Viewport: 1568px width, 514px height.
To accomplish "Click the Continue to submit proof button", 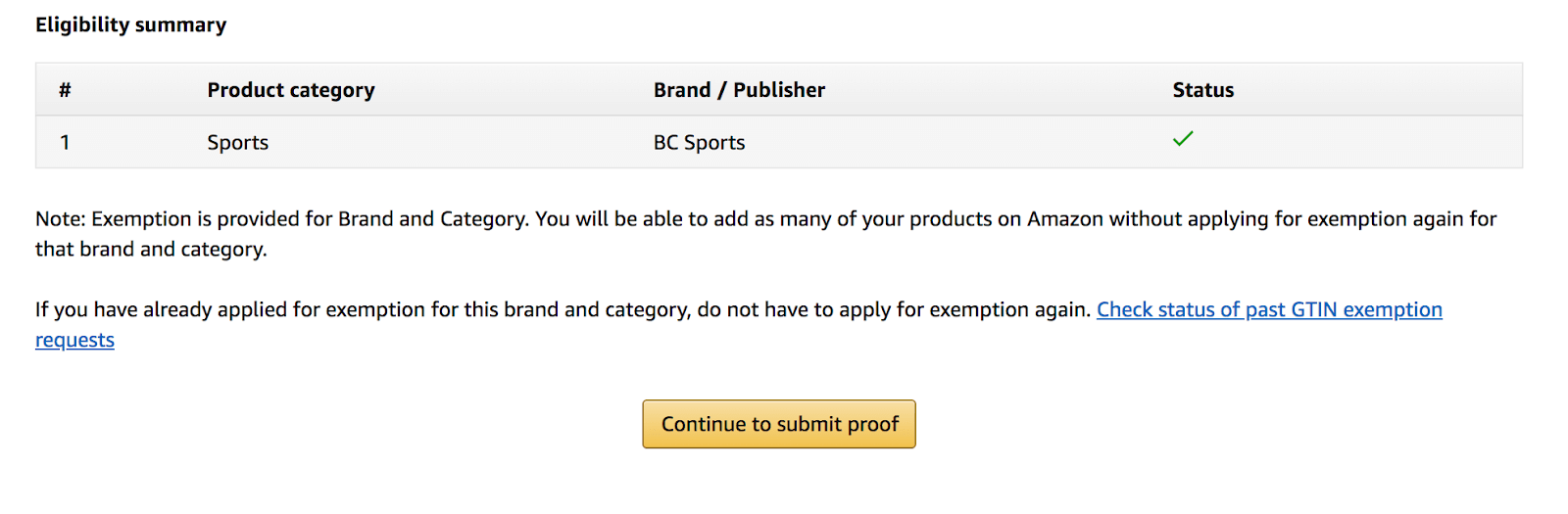I will [x=779, y=424].
